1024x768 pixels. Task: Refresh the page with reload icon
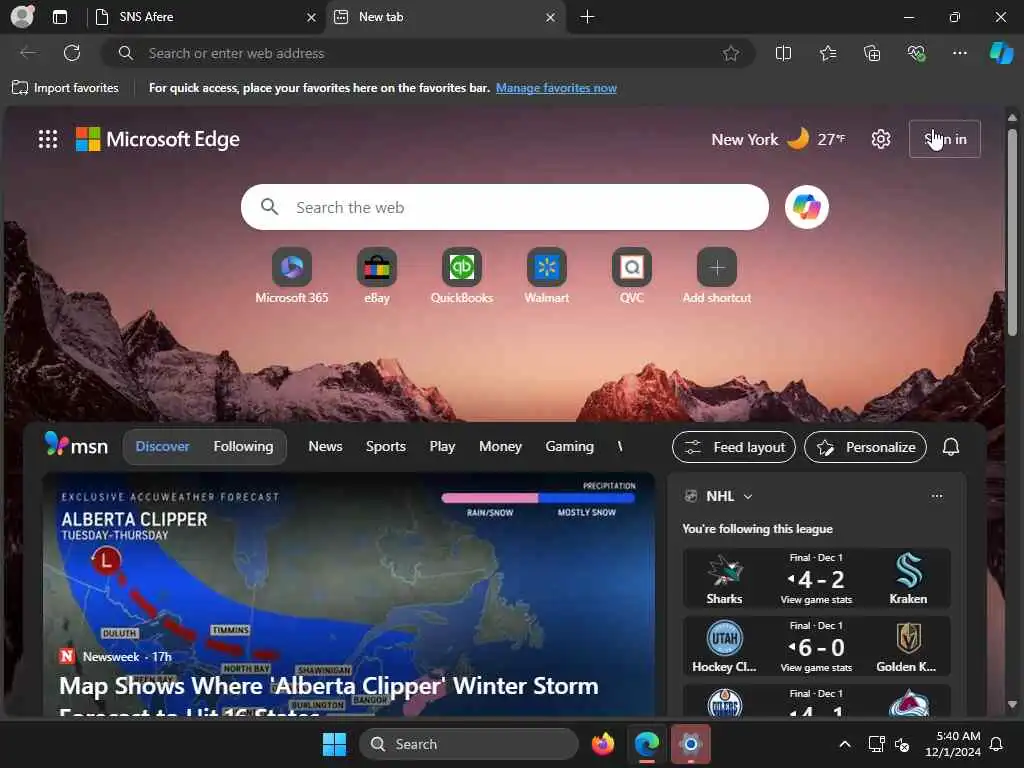point(72,53)
